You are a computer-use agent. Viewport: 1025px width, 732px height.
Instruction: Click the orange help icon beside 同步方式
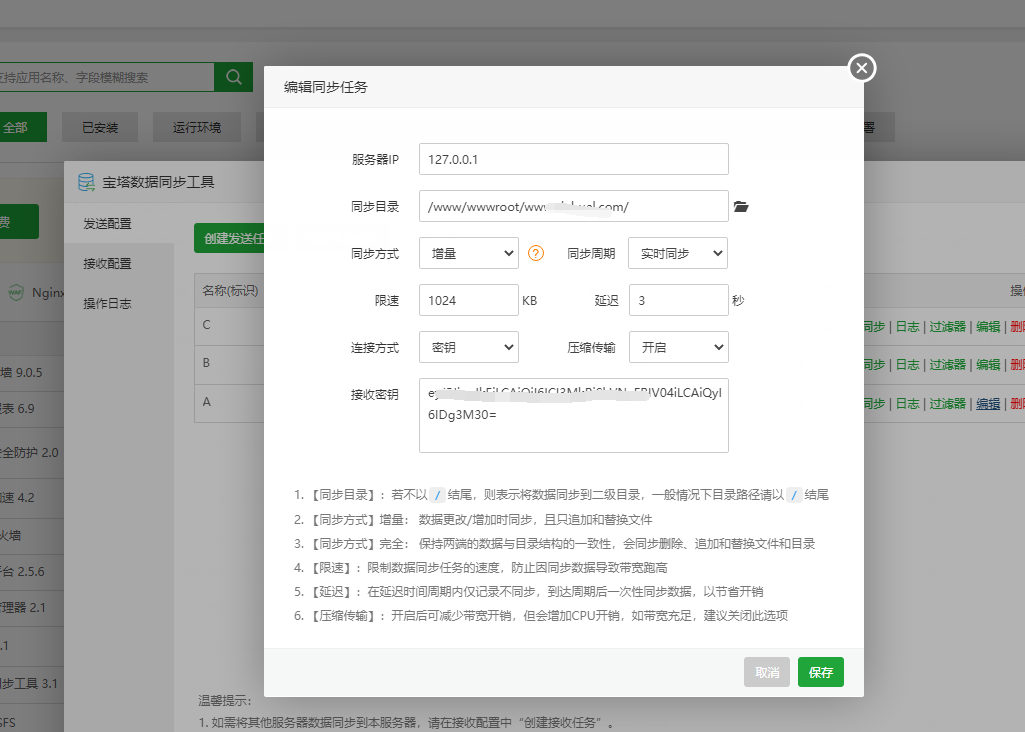tap(535, 253)
